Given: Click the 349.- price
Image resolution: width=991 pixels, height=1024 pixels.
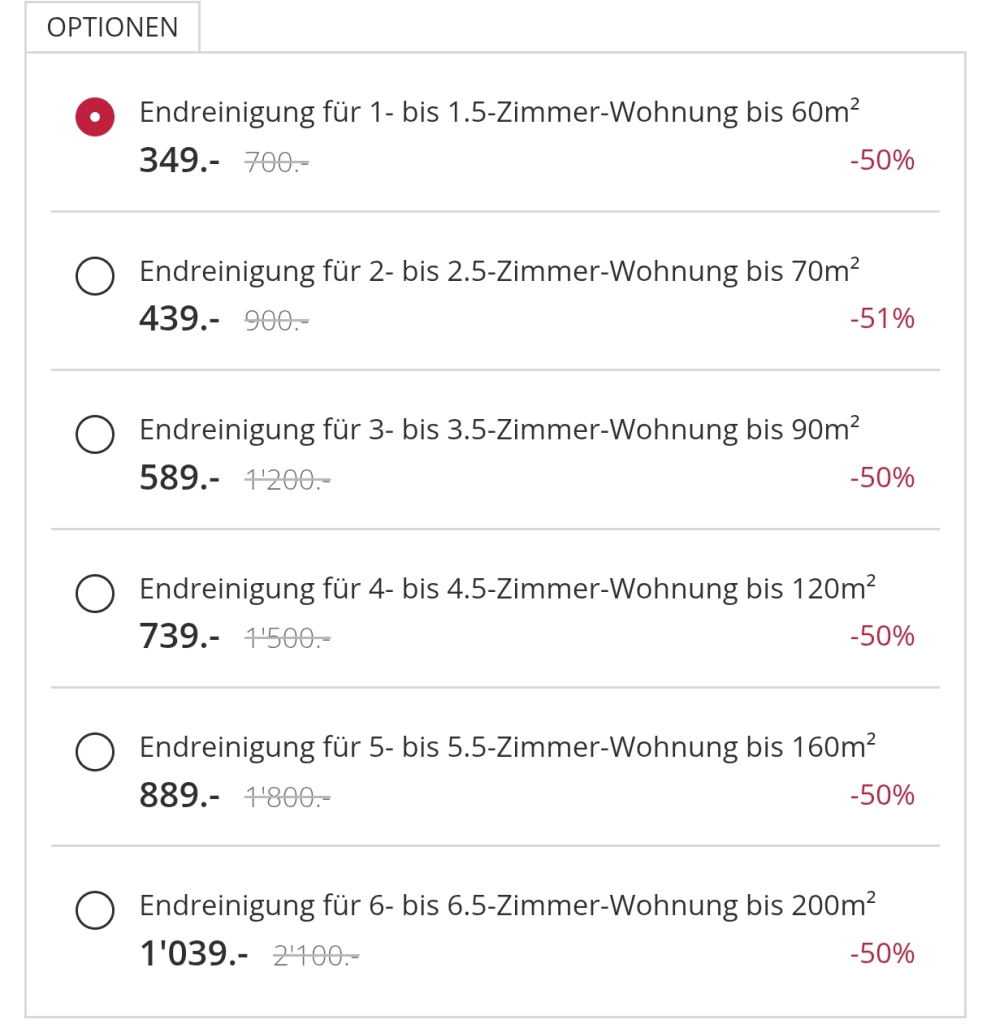Looking at the screenshot, I should tap(179, 160).
